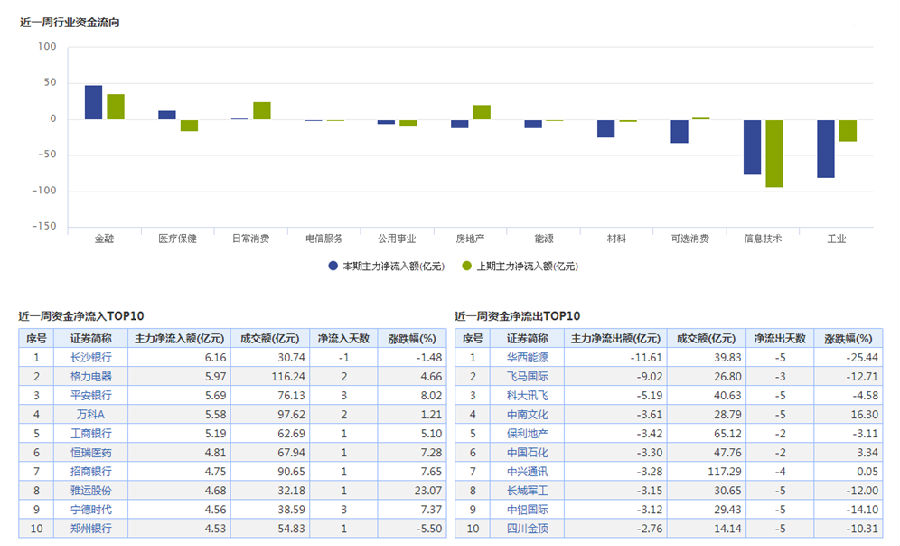Open the 宁德时代 stock link
Image resolution: width=900 pixels, height=546 pixels.
point(91,509)
